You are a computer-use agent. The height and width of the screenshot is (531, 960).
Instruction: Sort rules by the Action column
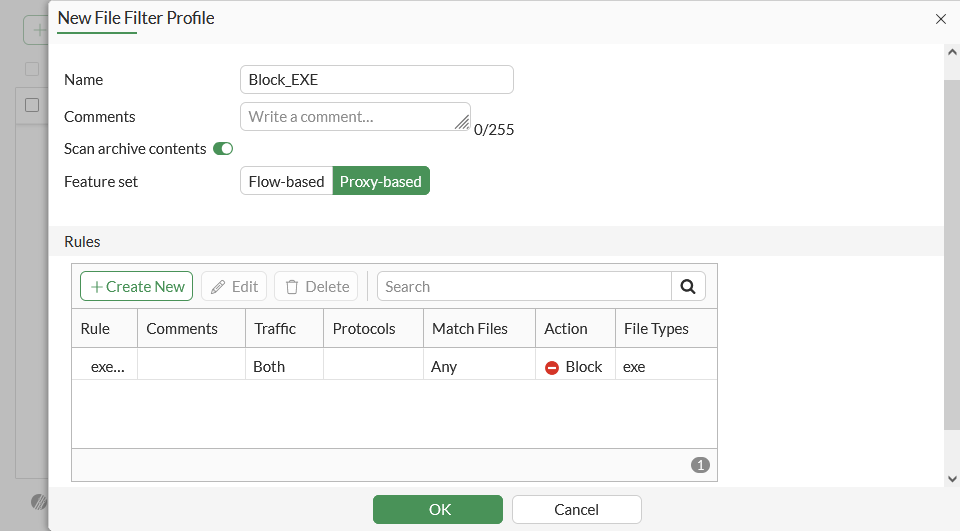(x=566, y=328)
